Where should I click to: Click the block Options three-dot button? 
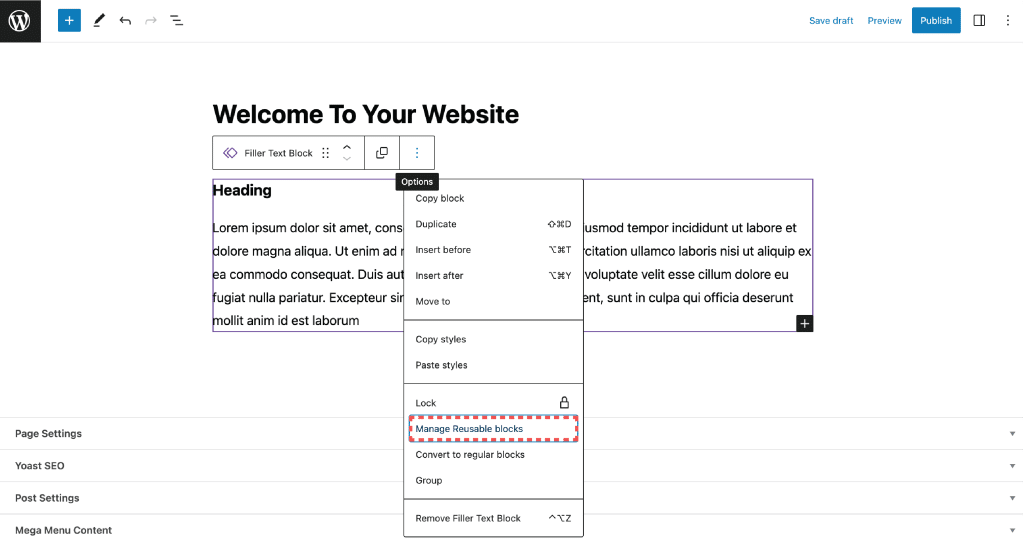pos(417,153)
